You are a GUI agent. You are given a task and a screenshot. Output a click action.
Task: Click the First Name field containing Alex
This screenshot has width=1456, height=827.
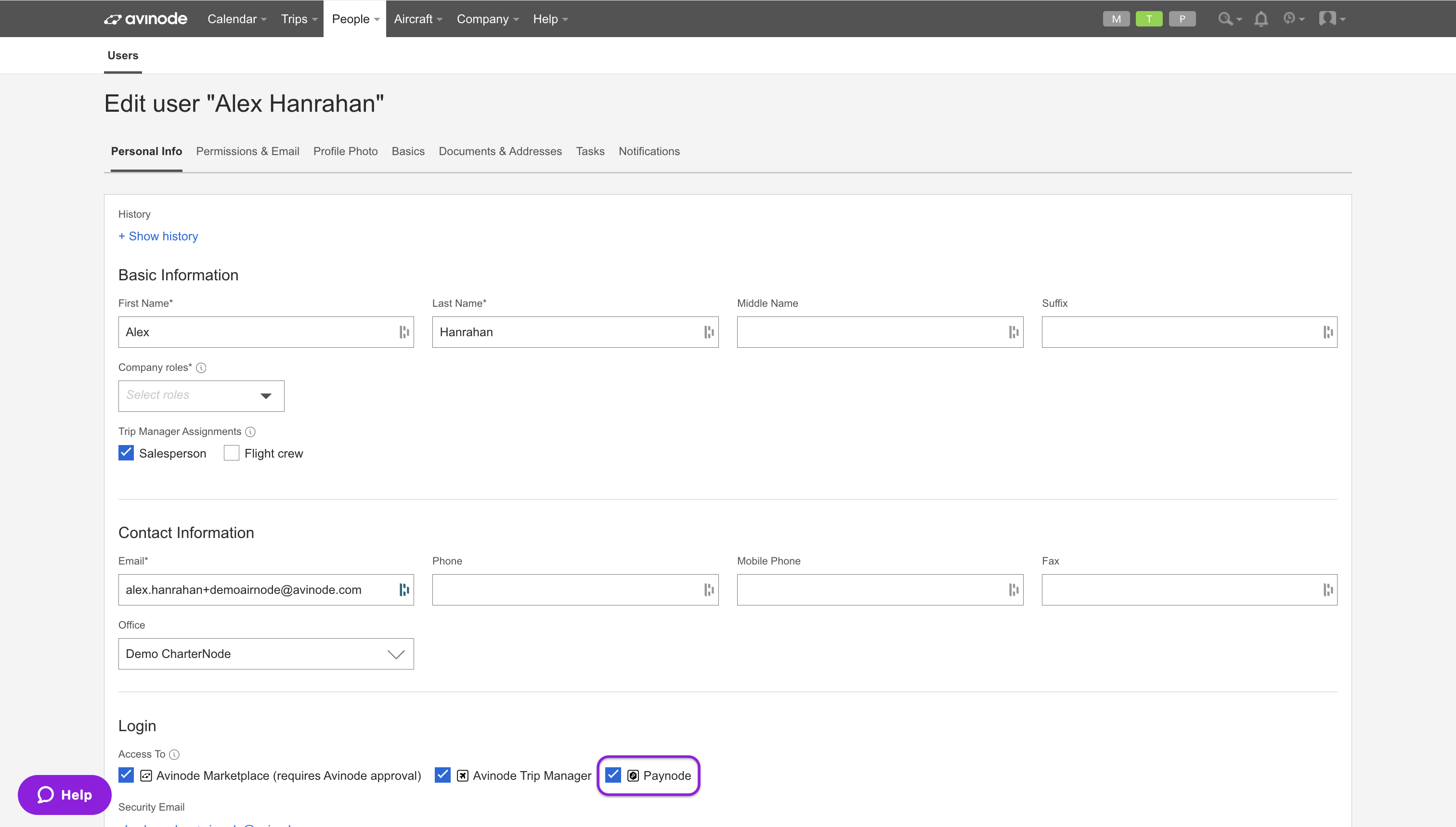click(x=266, y=332)
